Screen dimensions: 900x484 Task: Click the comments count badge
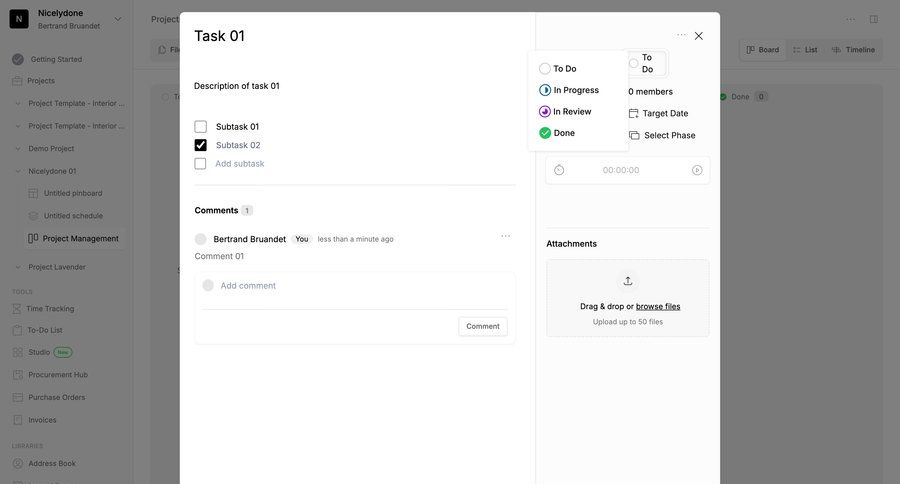coord(247,211)
